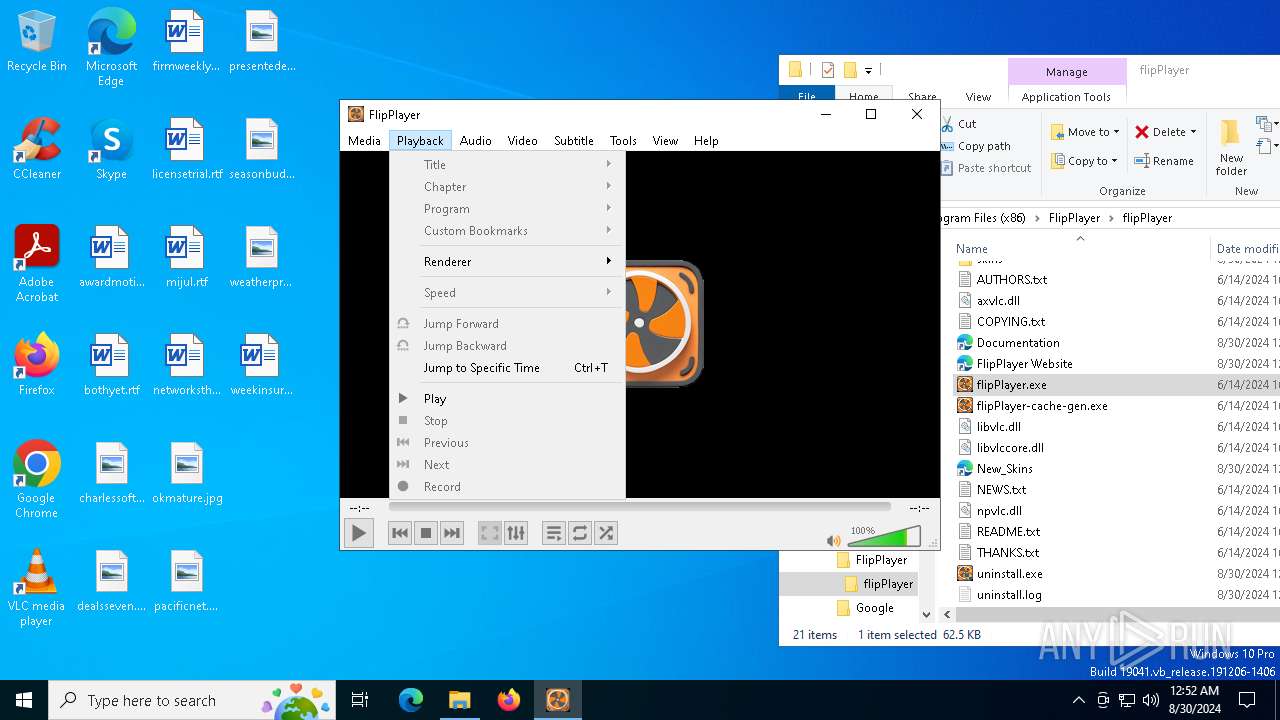Open Move to dropdown in ribbon
1280x720 pixels.
[1085, 132]
